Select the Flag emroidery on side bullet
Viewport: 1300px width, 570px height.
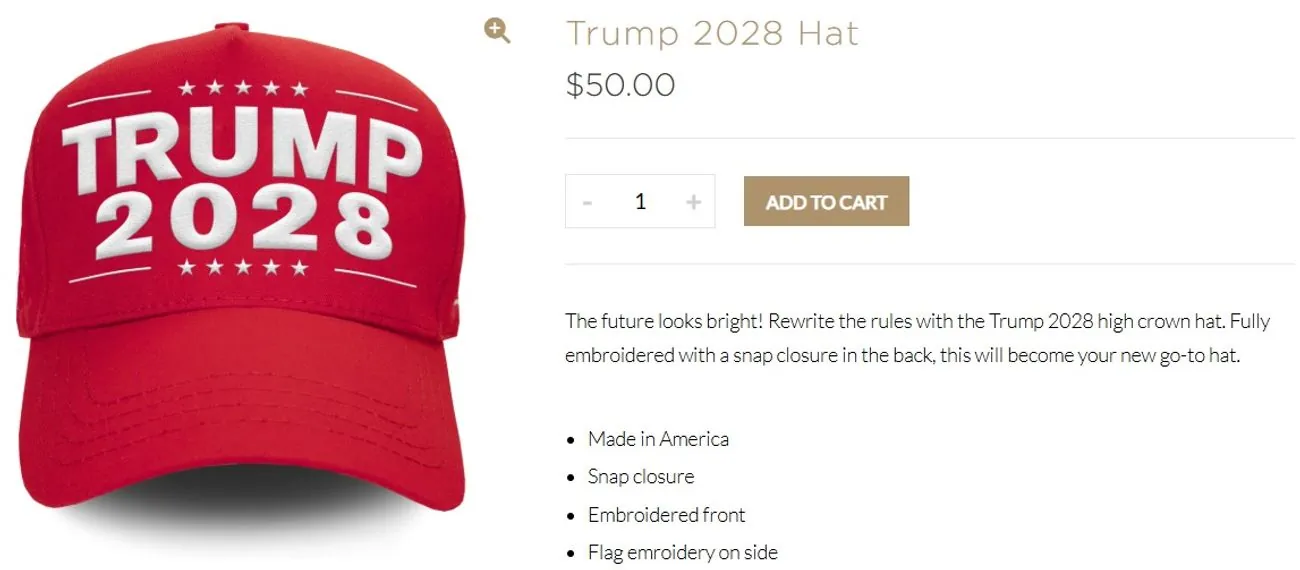683,553
